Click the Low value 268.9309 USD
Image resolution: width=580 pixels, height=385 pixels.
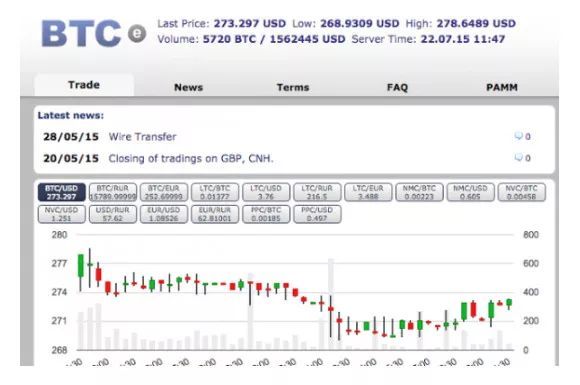coord(360,24)
